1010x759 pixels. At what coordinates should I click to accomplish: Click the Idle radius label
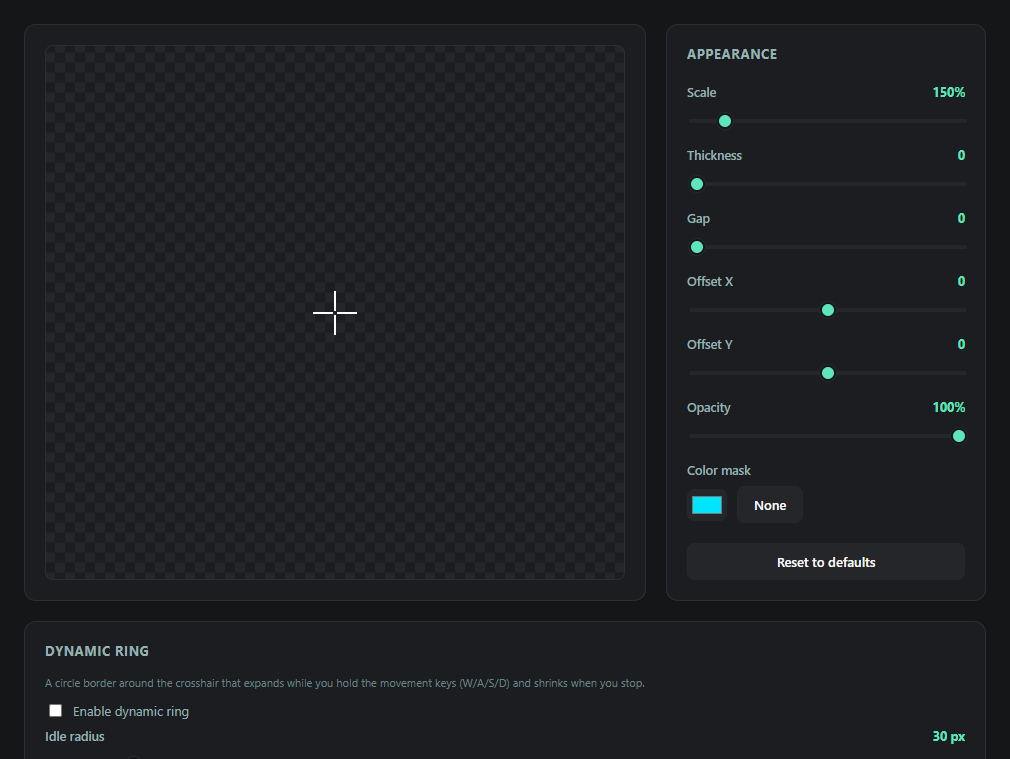(x=75, y=736)
